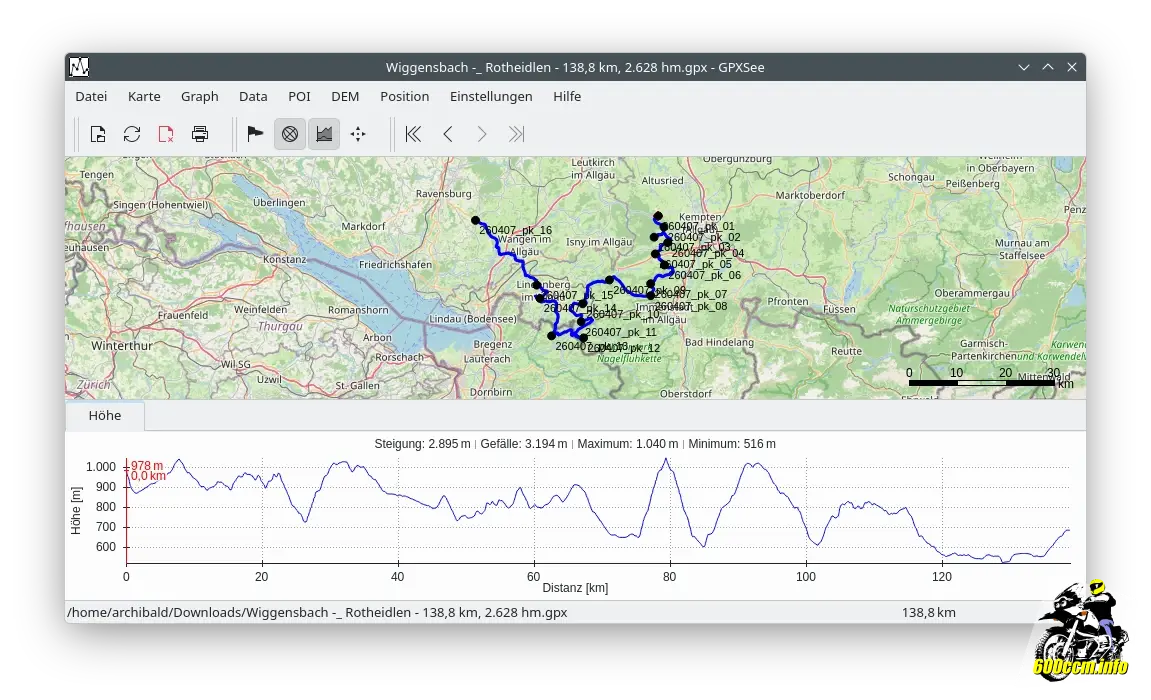Jump to last file icon
1151x700 pixels.
[x=516, y=134]
